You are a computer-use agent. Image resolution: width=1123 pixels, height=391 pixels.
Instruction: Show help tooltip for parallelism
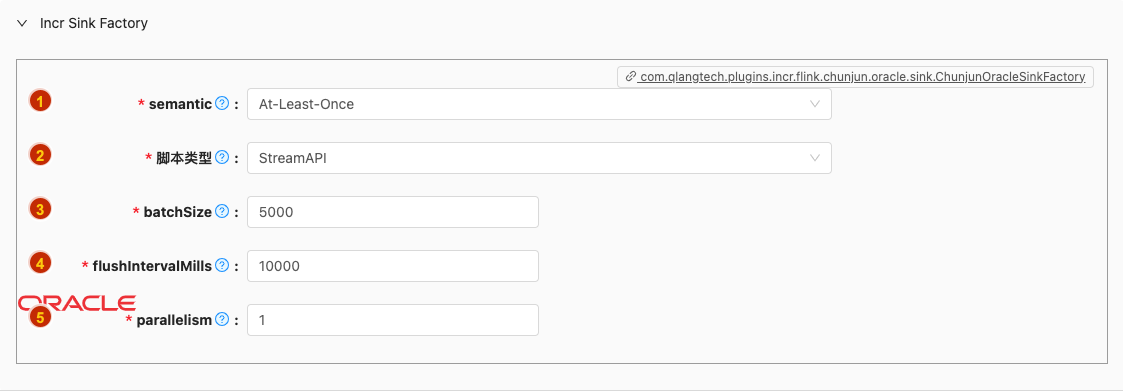tap(222, 319)
